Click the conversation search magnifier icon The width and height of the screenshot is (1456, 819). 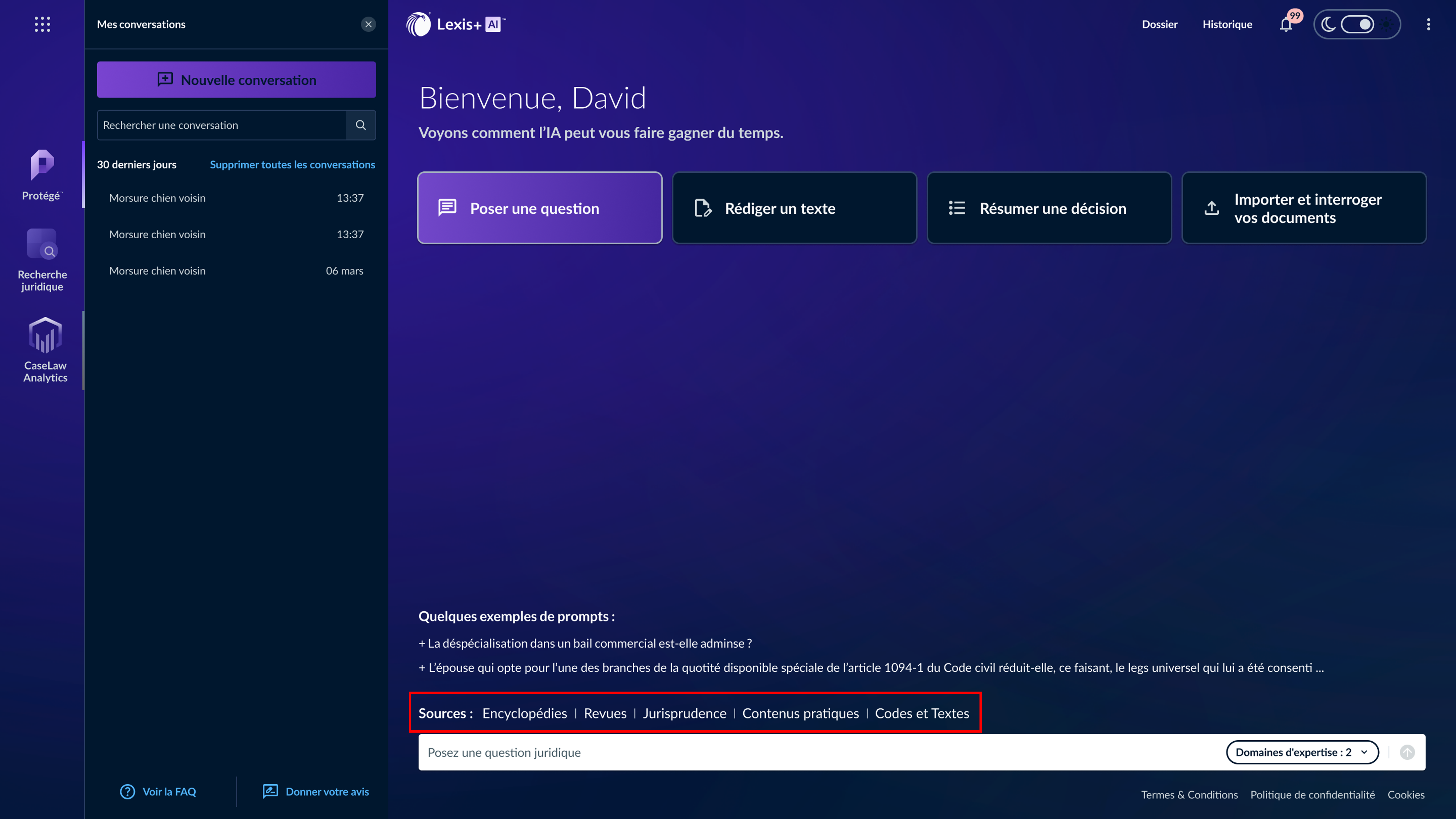(x=361, y=125)
